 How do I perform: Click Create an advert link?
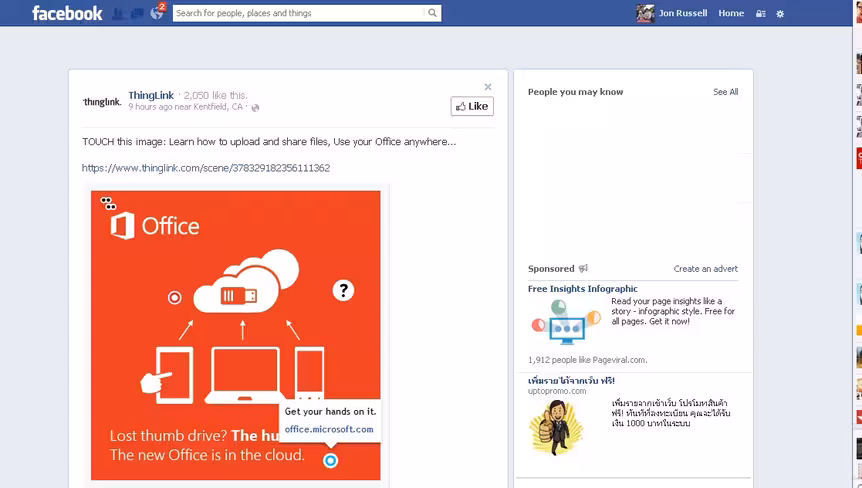pos(706,269)
